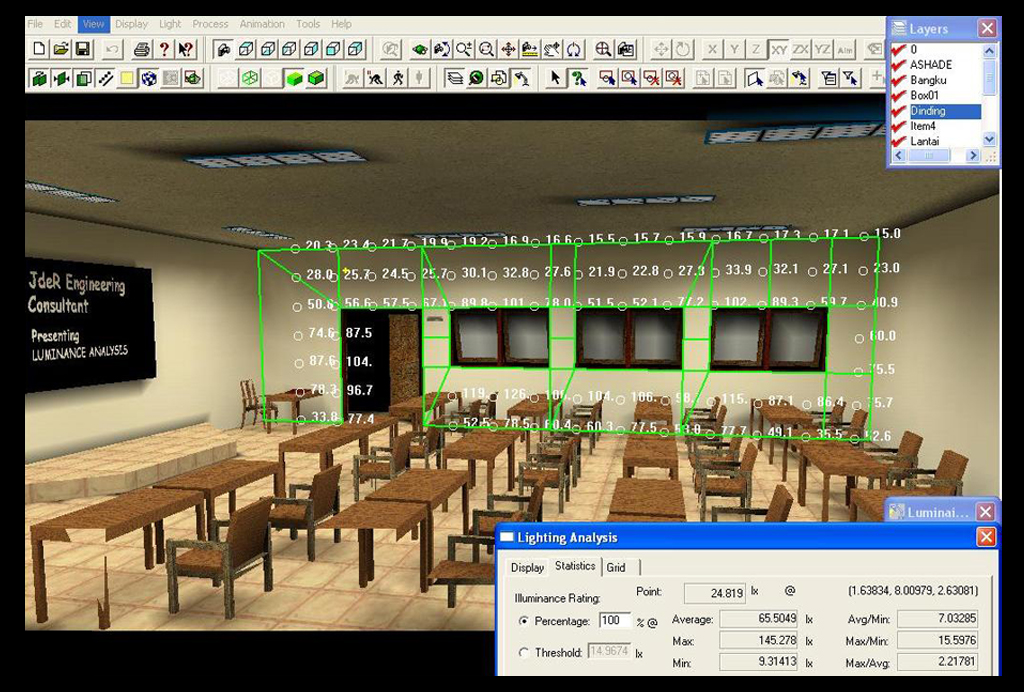Select the Zoom tool on the toolbar
This screenshot has width=1024, height=692.
(462, 46)
